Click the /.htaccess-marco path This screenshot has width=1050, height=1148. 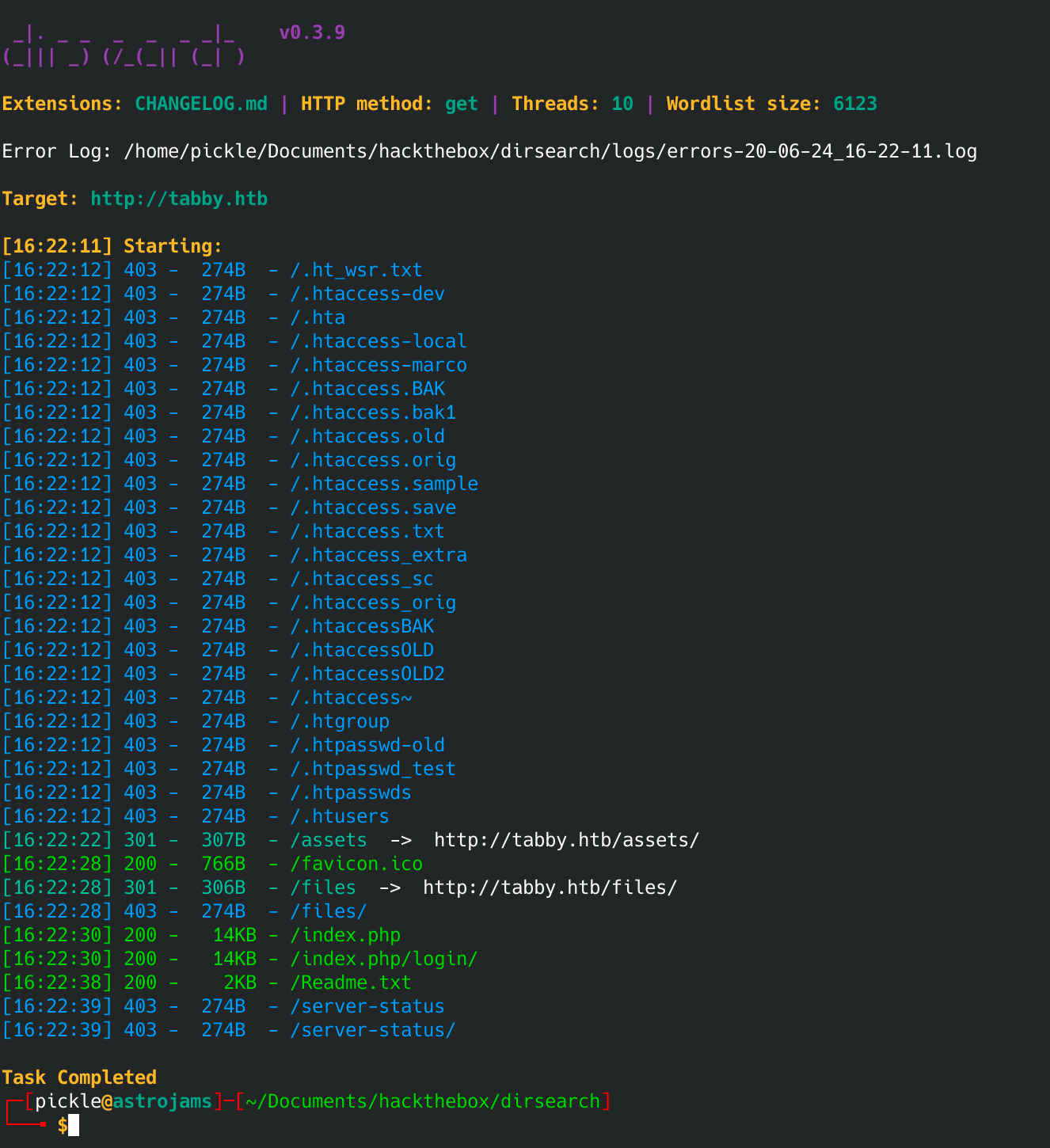click(378, 365)
